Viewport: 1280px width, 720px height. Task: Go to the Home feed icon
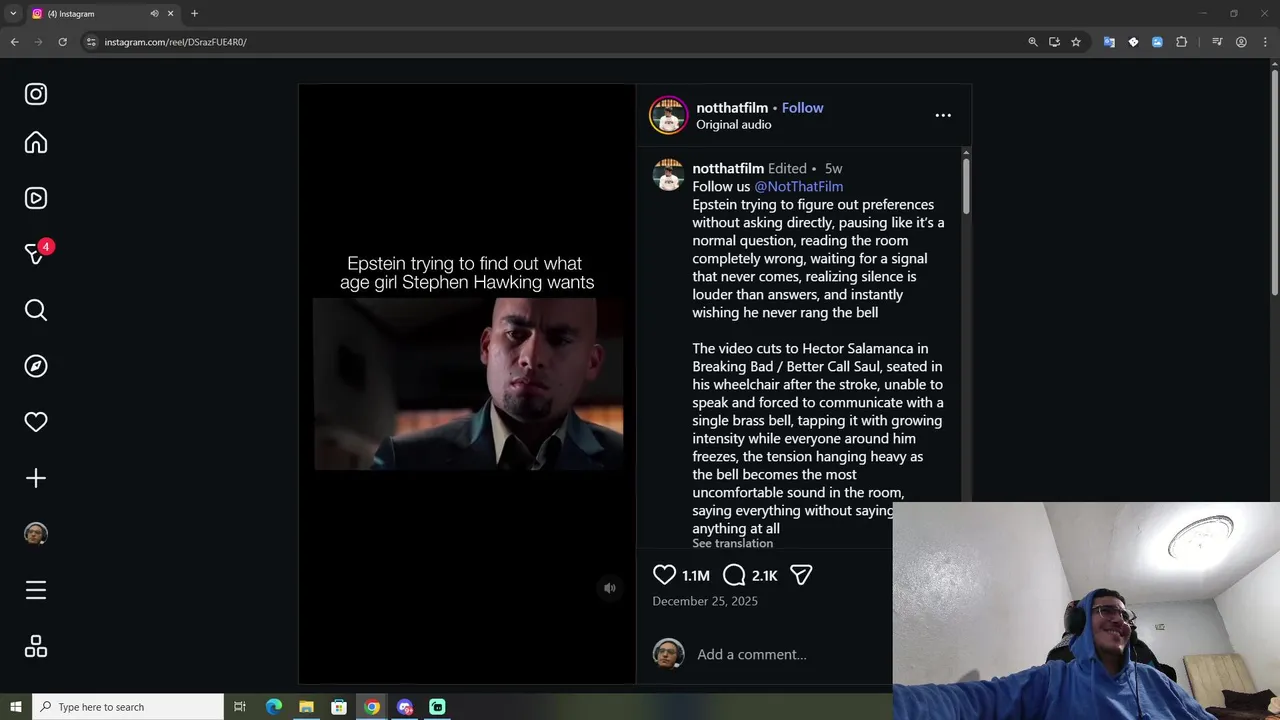tap(36, 142)
